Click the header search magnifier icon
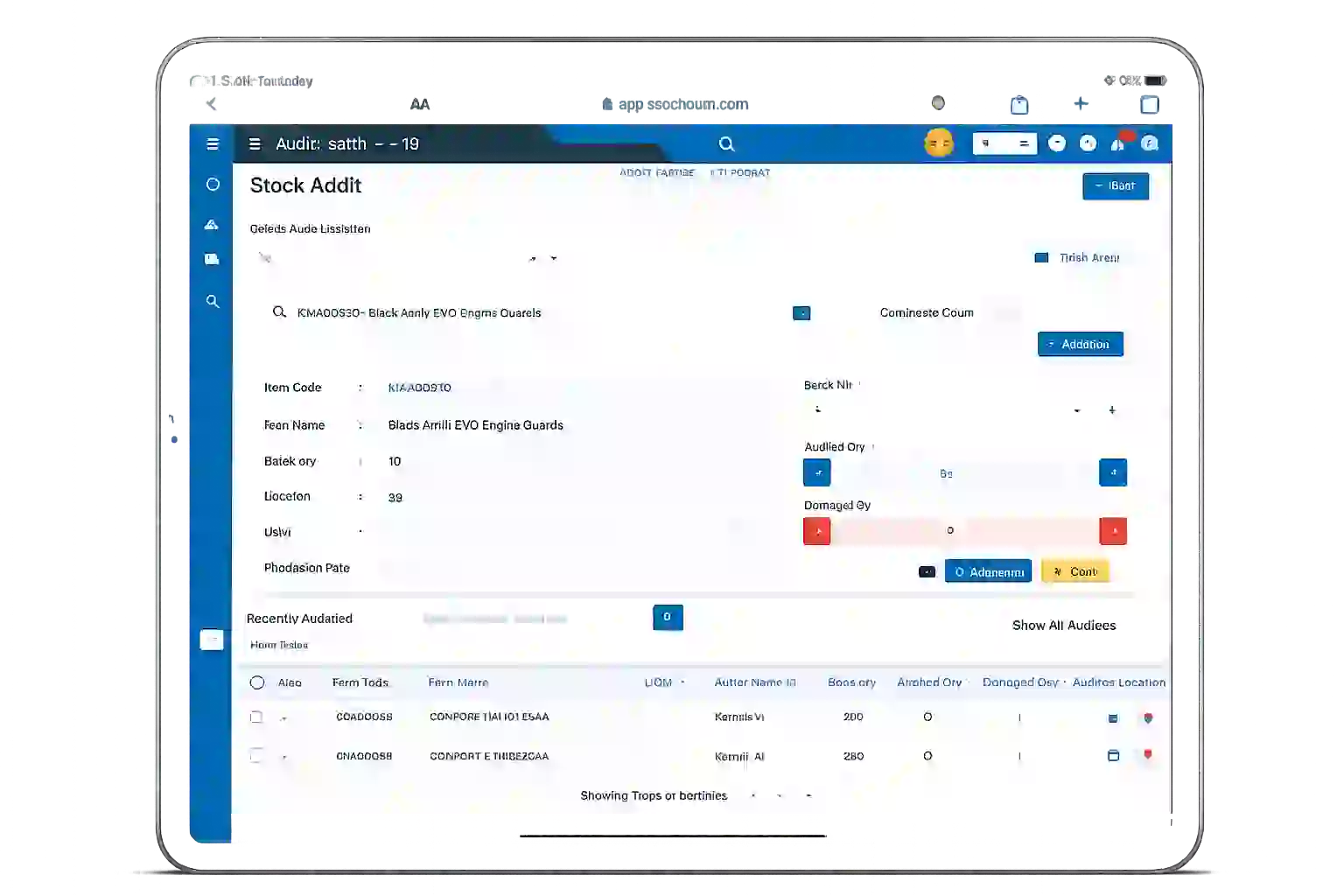 point(726,143)
